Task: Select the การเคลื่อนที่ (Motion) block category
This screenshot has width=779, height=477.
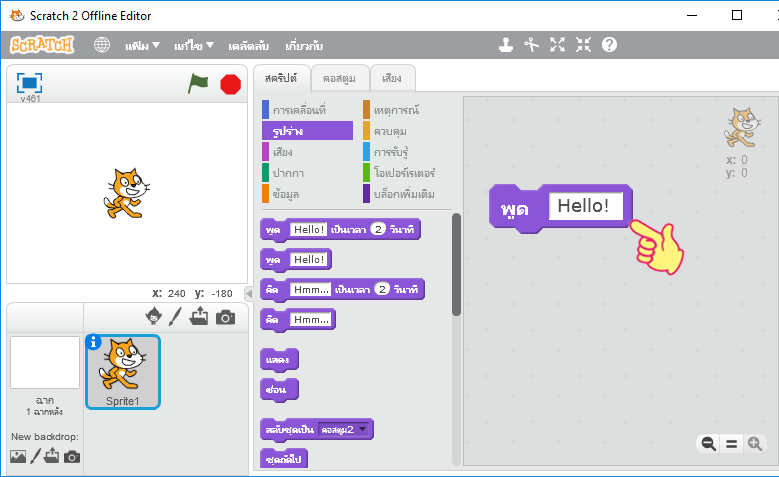Action: (x=307, y=110)
